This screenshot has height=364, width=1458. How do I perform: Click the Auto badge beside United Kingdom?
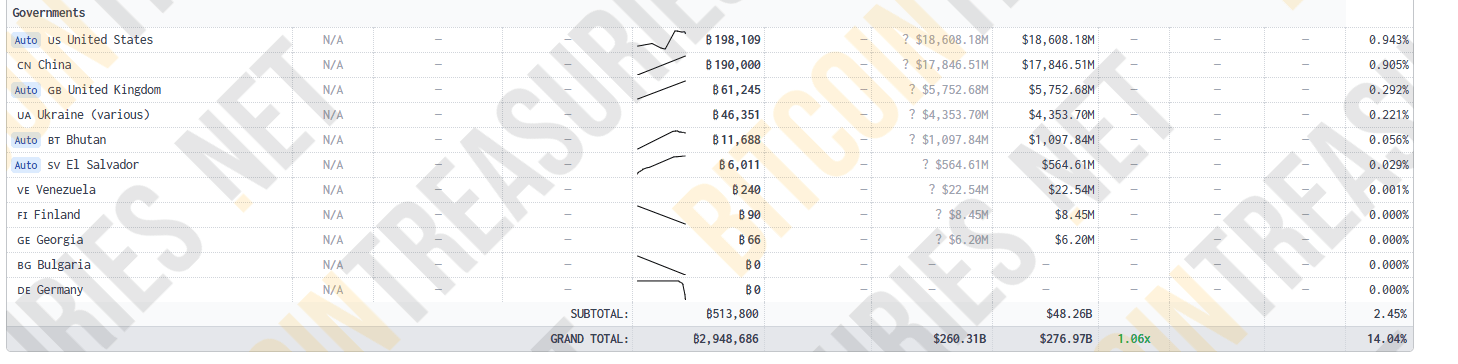pos(26,90)
